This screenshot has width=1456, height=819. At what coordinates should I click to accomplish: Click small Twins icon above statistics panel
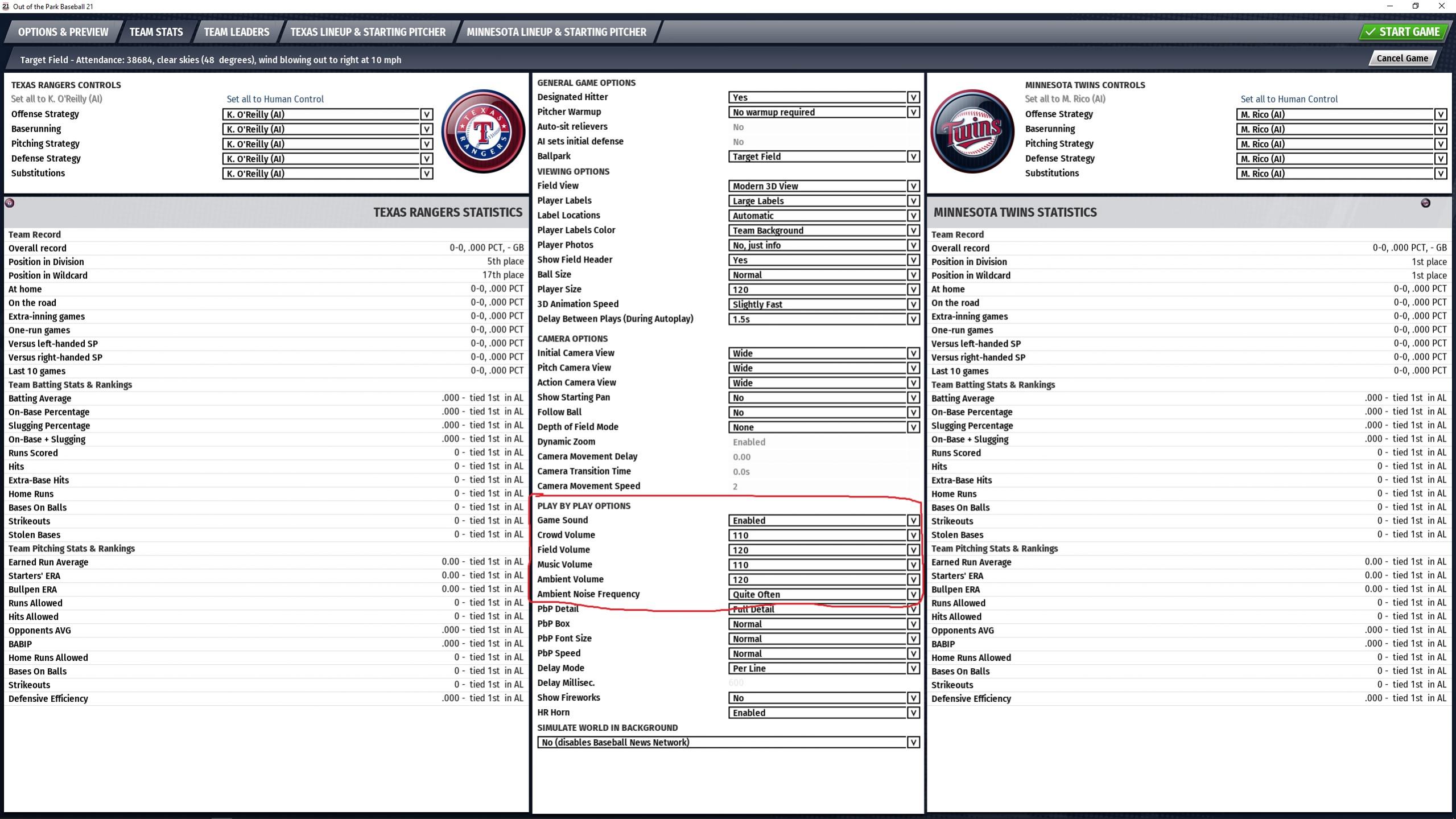click(x=1425, y=203)
